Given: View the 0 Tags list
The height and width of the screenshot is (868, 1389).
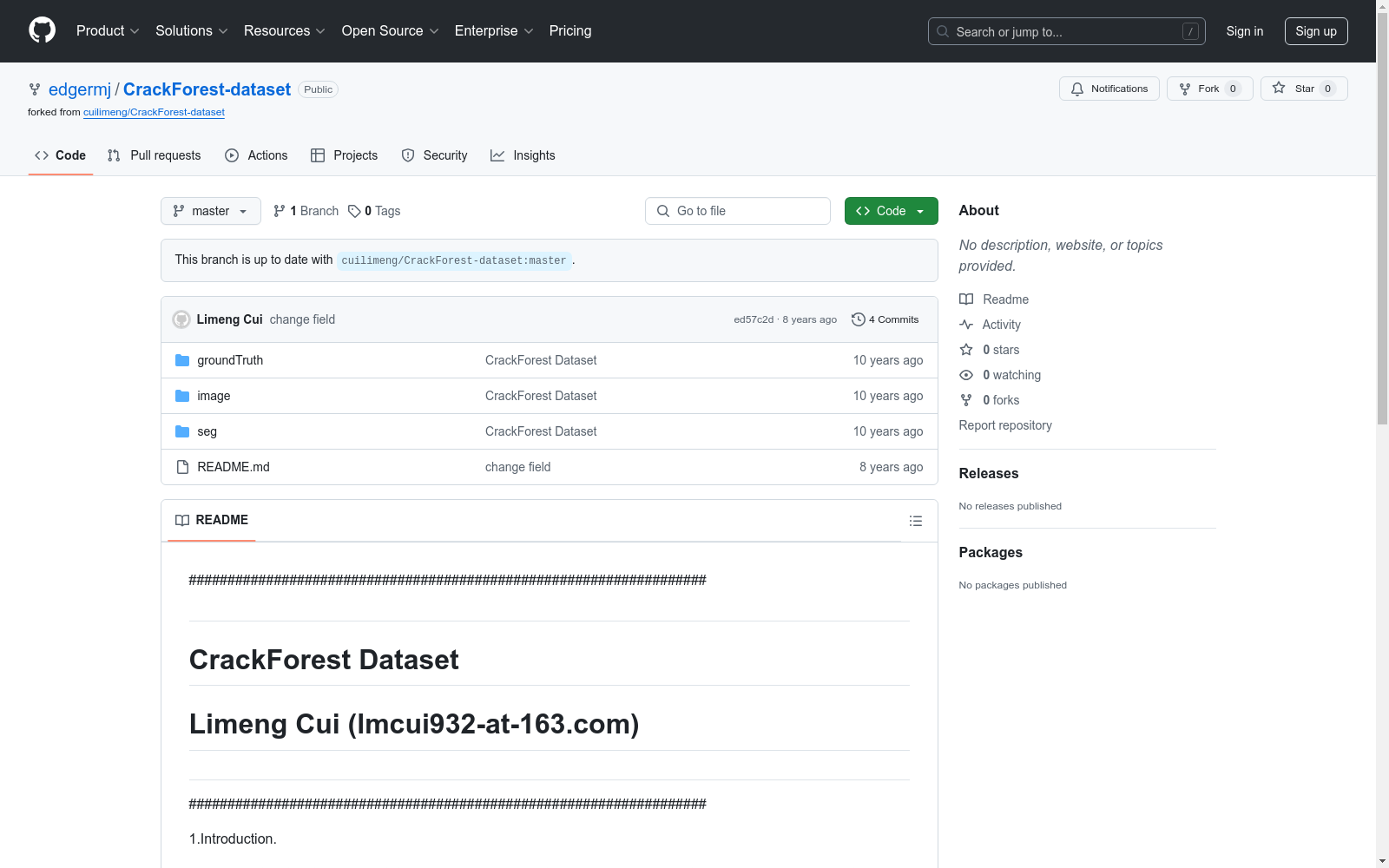Looking at the screenshot, I should [x=374, y=211].
